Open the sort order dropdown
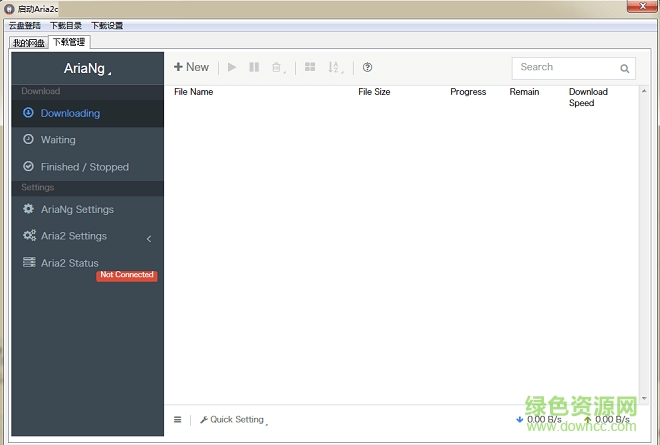This screenshot has width=660, height=445. pyautogui.click(x=335, y=67)
